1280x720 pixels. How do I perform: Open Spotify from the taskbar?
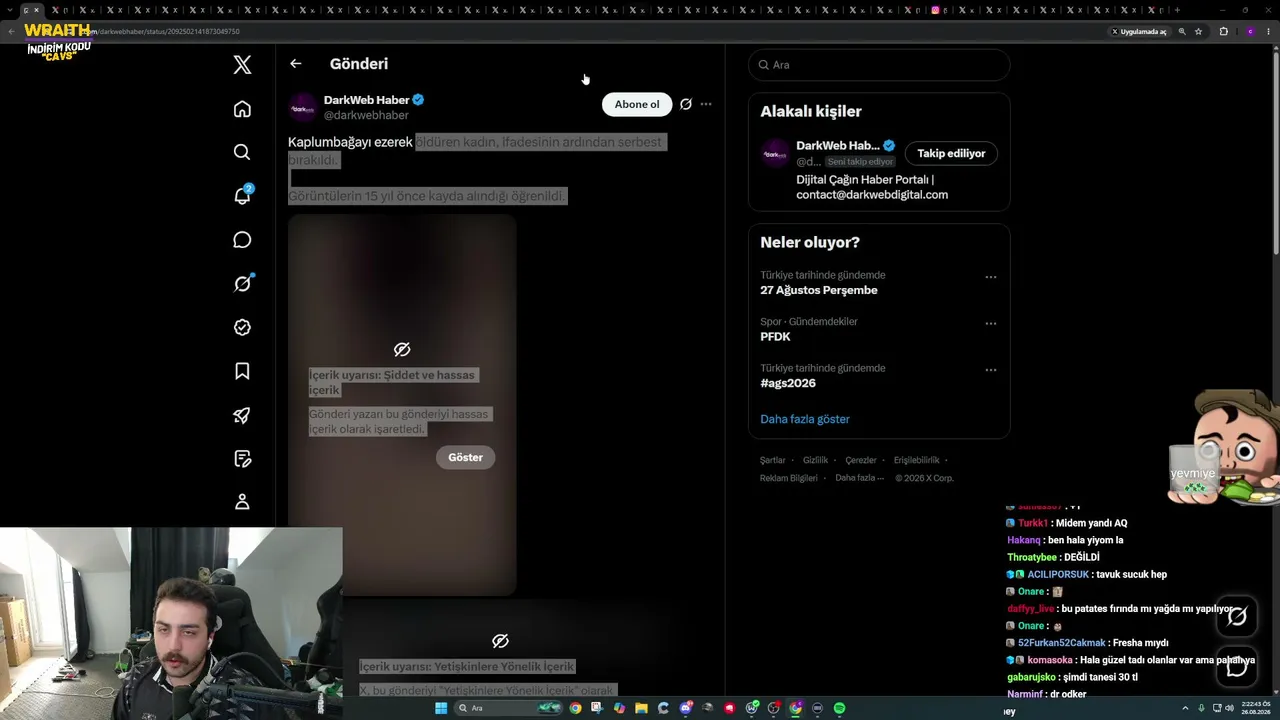point(840,708)
